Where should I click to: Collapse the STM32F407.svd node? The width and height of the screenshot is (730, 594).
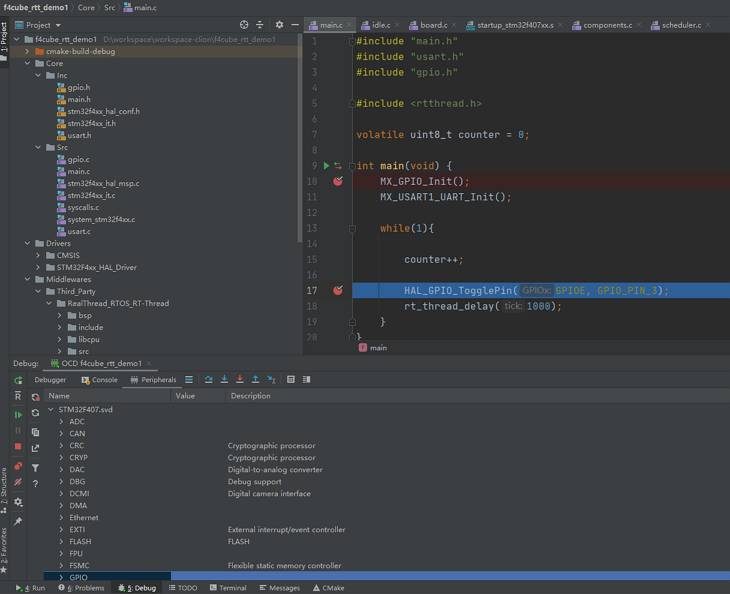pos(51,410)
